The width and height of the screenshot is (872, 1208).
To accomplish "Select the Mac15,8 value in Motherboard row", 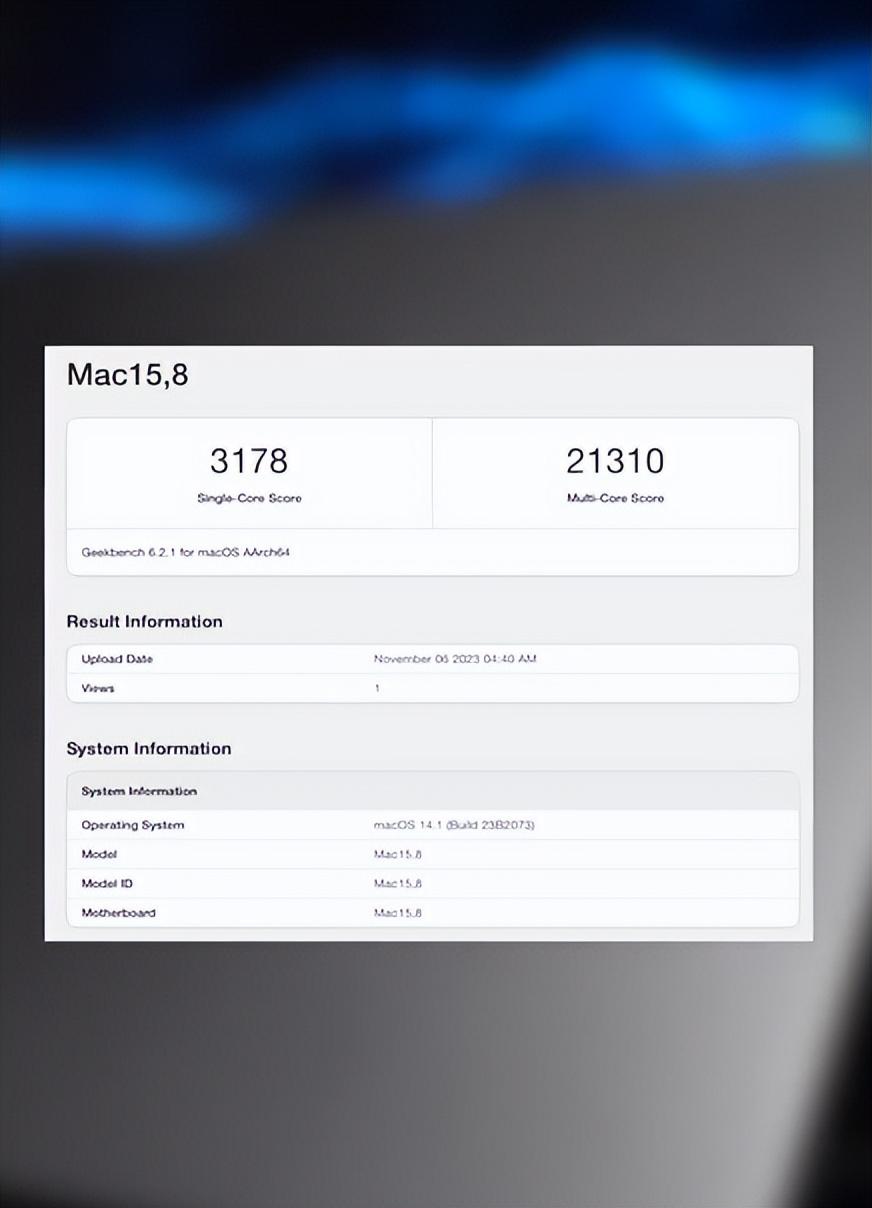I will (x=397, y=913).
